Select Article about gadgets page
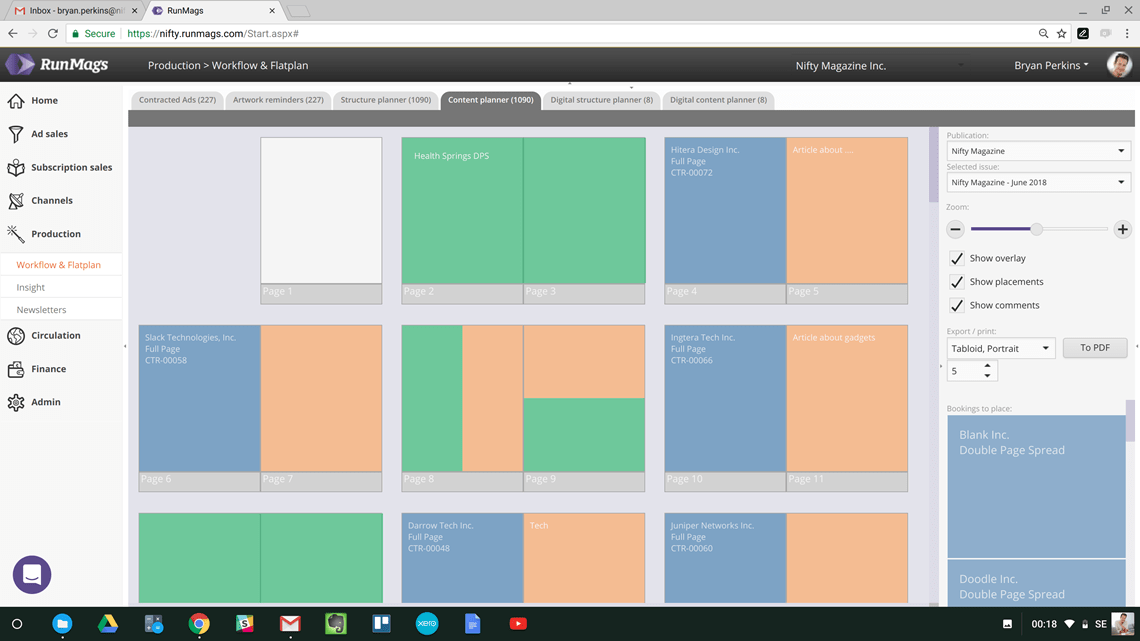Image resolution: width=1140 pixels, height=641 pixels. [847, 398]
